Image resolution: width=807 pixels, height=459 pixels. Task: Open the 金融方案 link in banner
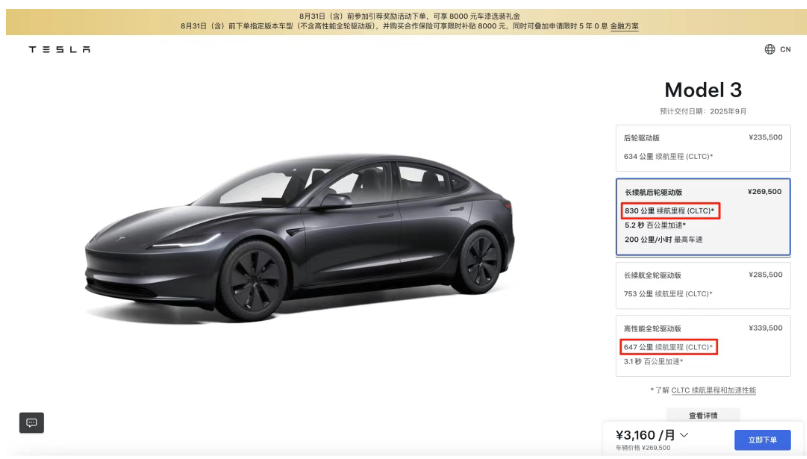[x=624, y=26]
